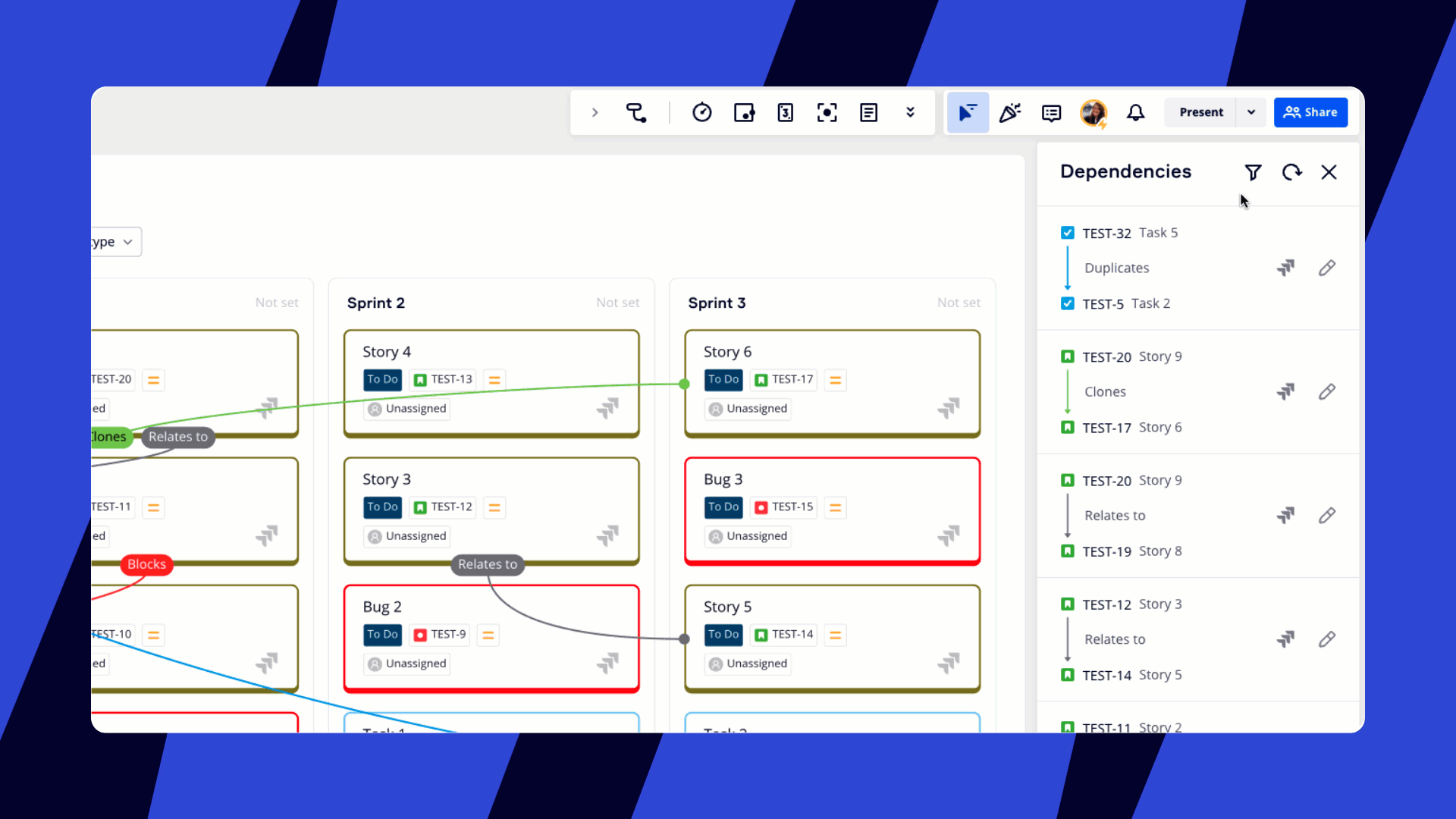Image resolution: width=1456 pixels, height=819 pixels.
Task: Open the Present dropdown arrow
Action: pos(1251,112)
